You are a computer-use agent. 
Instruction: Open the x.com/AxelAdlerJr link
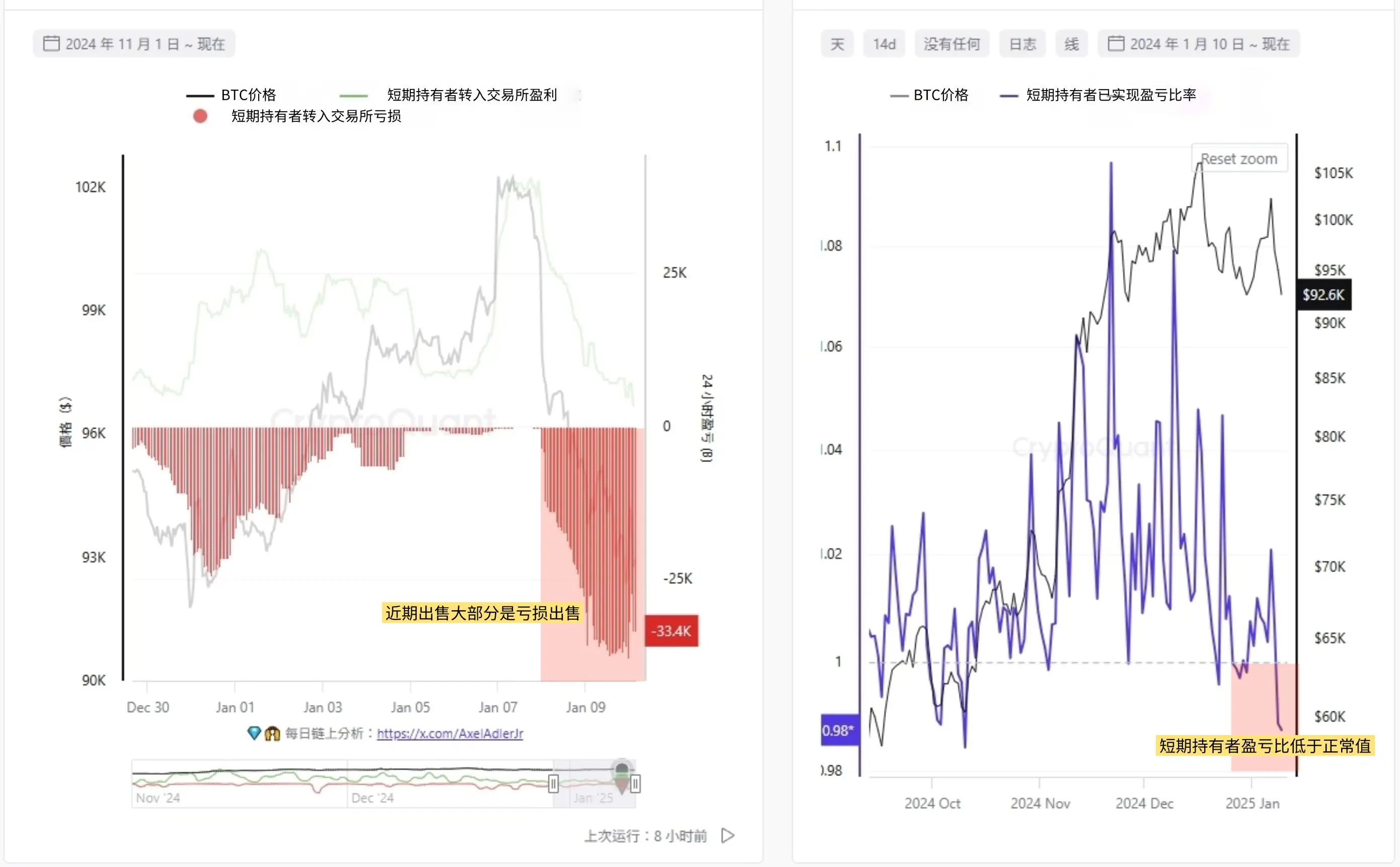[450, 734]
